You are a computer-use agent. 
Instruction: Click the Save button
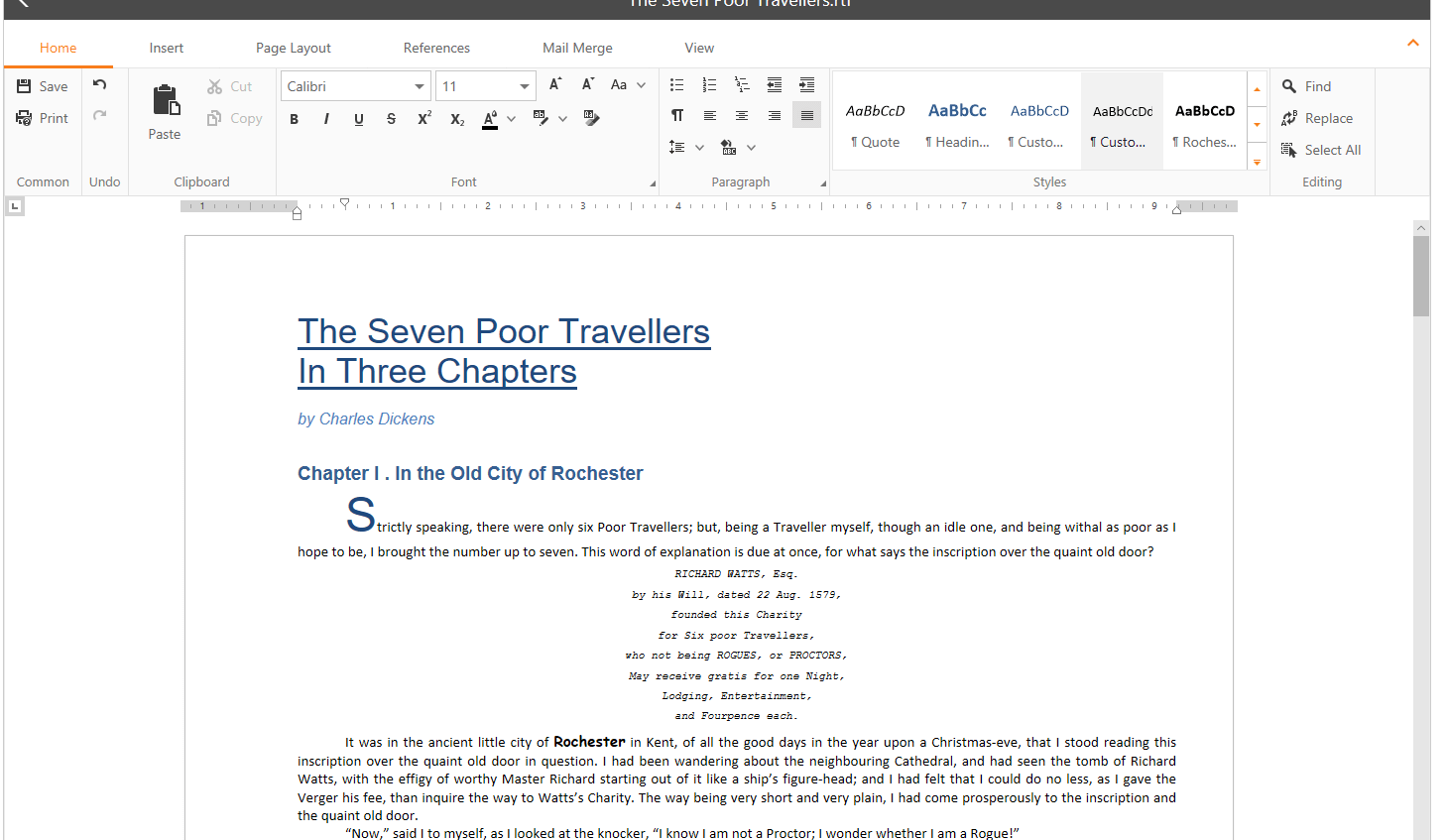pyautogui.click(x=43, y=86)
